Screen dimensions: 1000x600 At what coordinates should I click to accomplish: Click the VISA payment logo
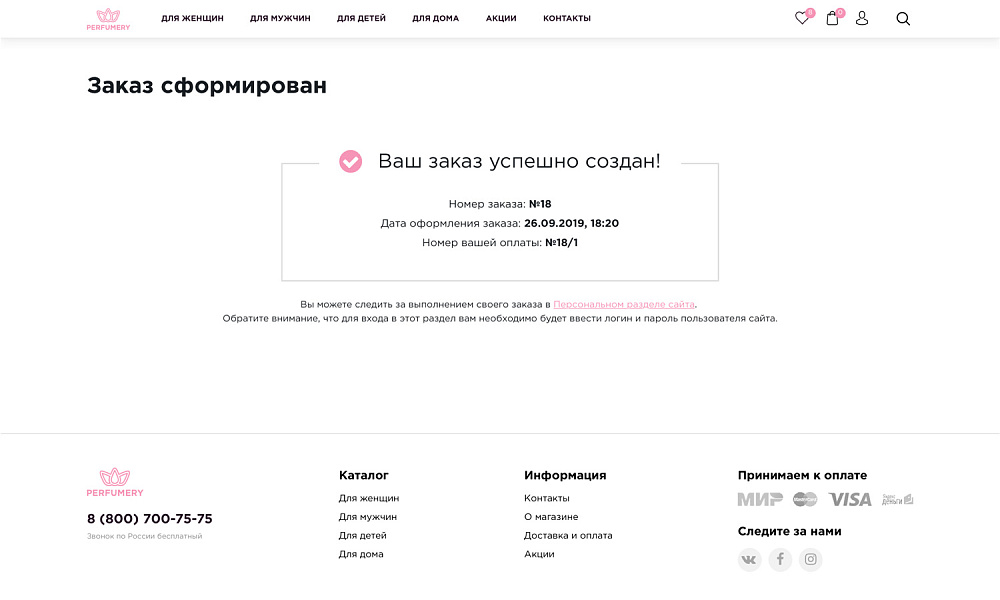(x=850, y=499)
